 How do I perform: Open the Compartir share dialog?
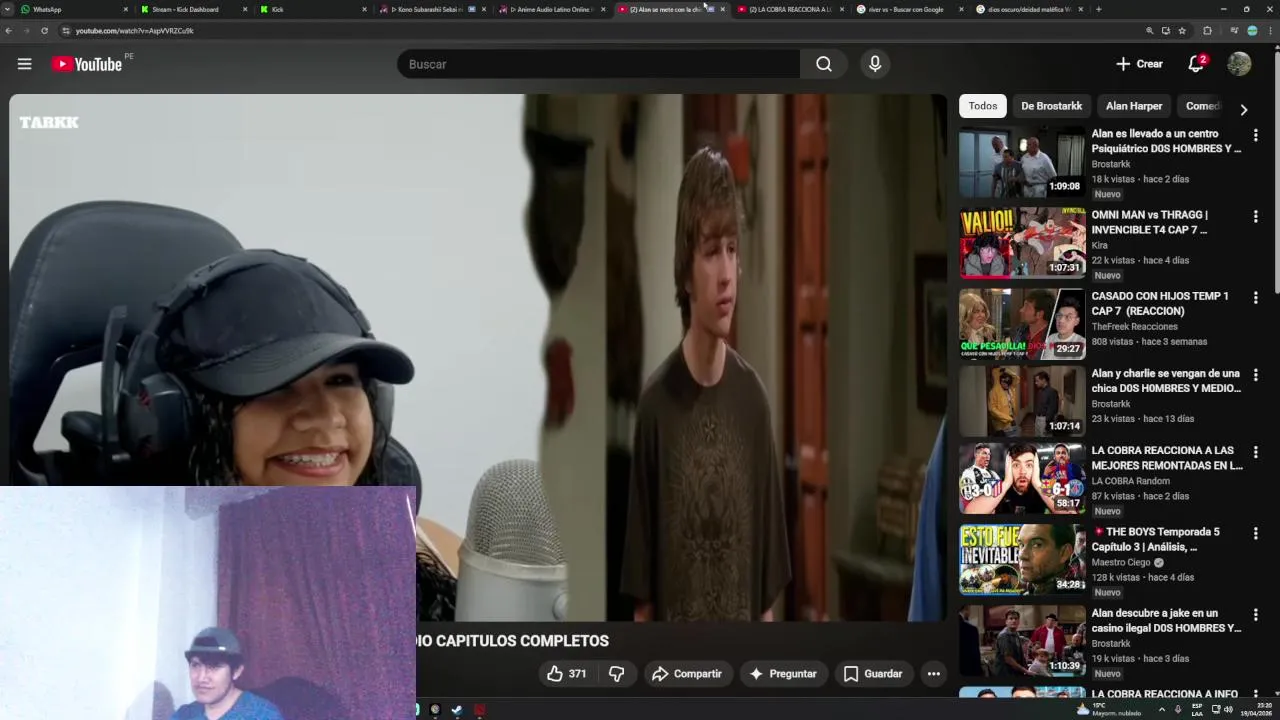[x=686, y=674]
